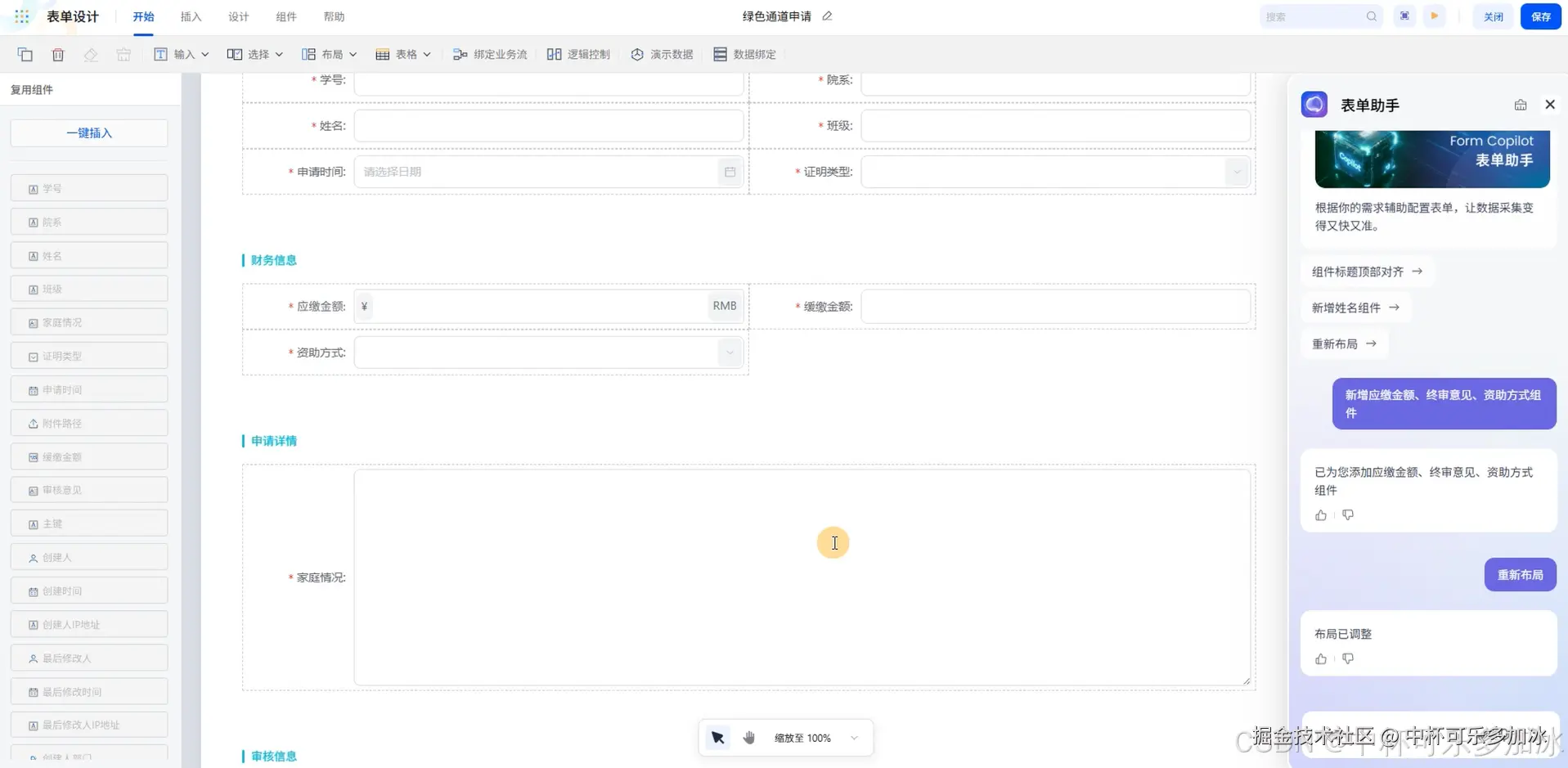Open the 绑定业务流 bind workflow tool
This screenshot has width=1568, height=768.
coord(490,55)
